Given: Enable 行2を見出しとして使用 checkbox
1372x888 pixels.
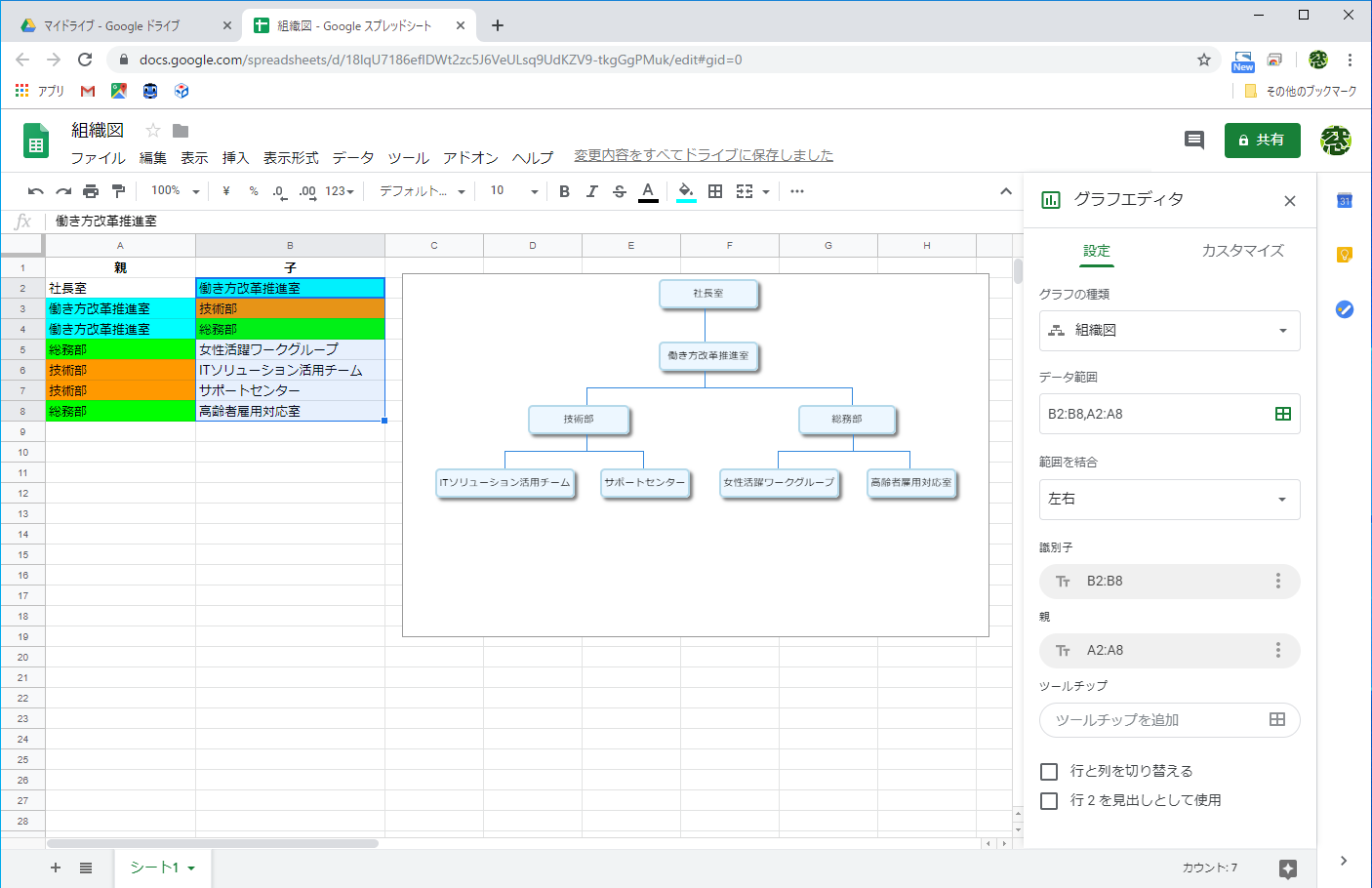Looking at the screenshot, I should 1048,800.
